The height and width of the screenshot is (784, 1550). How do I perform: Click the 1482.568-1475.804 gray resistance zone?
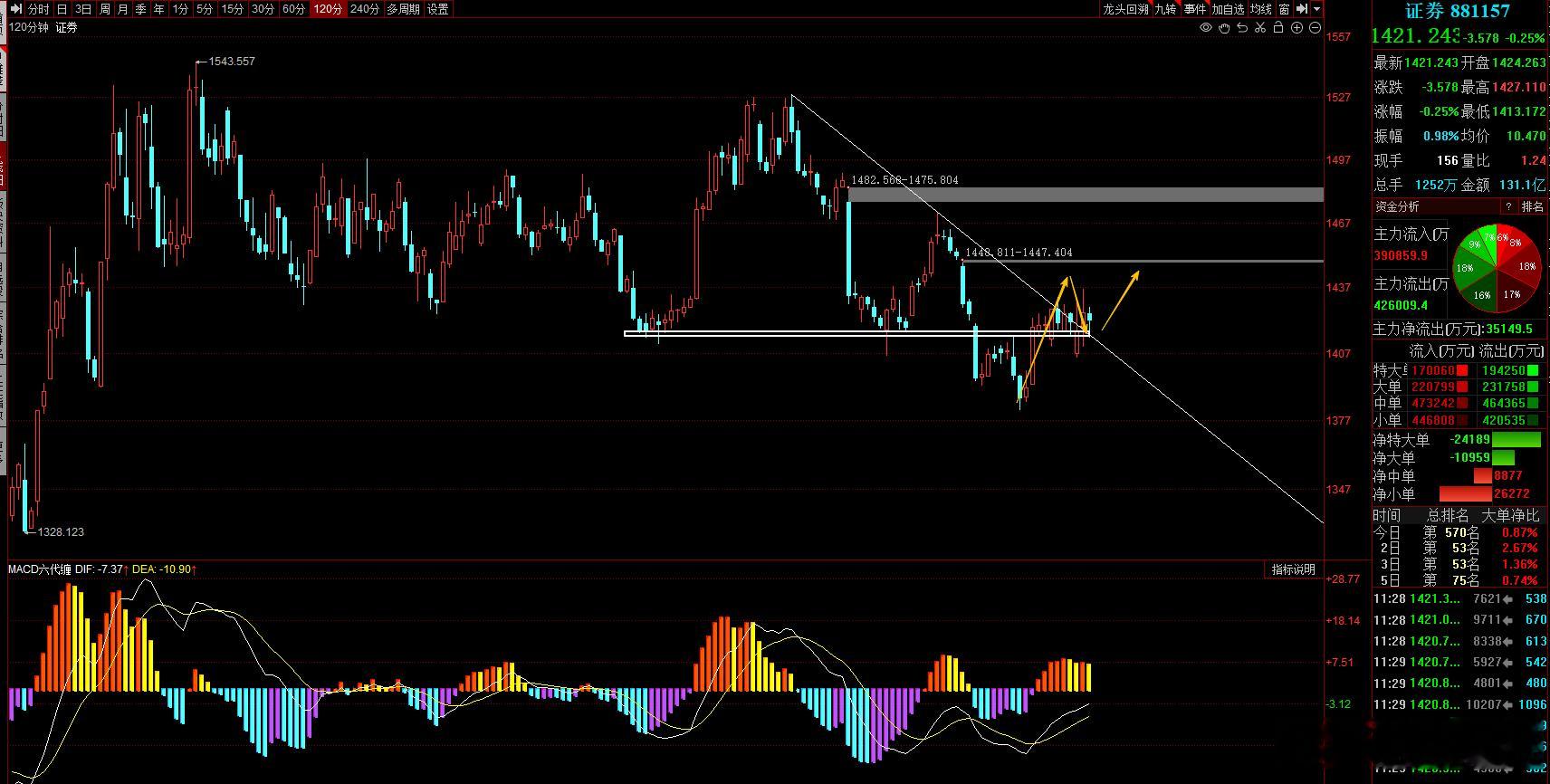point(1086,195)
